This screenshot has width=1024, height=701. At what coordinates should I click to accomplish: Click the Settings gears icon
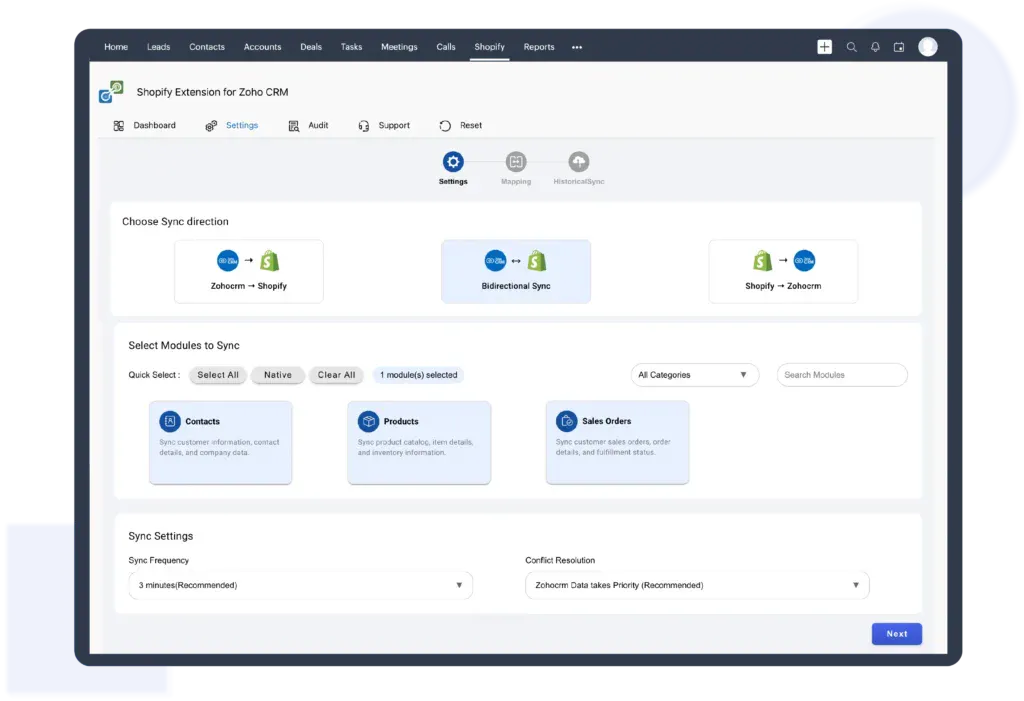point(211,125)
